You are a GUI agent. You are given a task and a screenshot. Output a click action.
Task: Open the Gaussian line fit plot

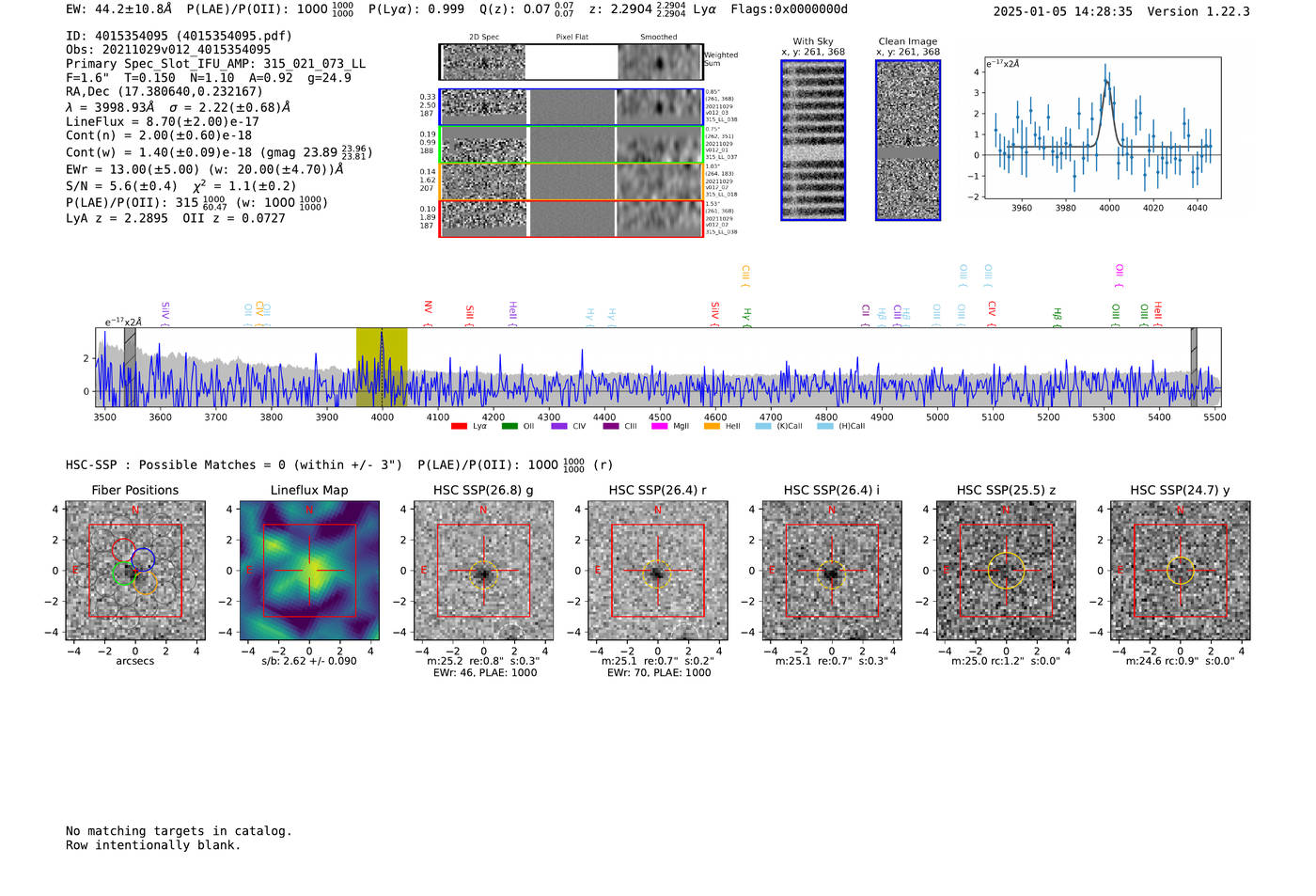(x=1103, y=128)
